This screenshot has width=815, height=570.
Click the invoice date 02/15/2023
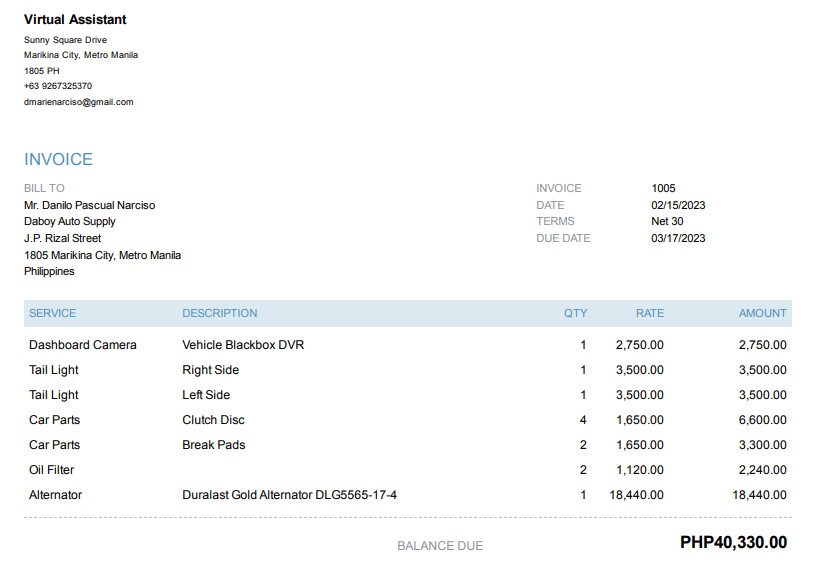[x=678, y=205]
